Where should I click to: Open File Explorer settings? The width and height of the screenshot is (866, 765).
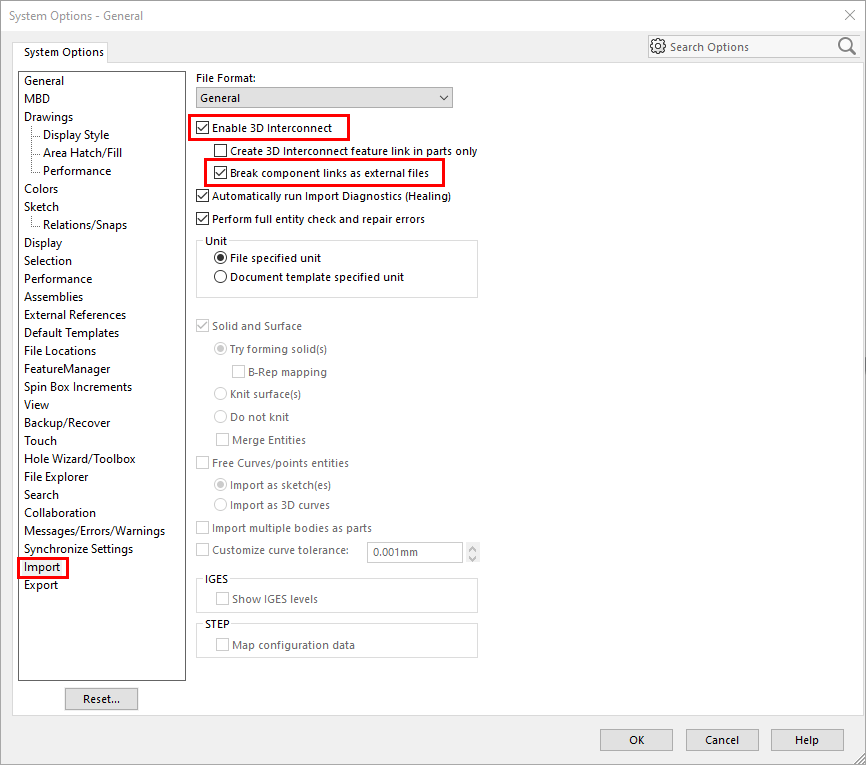[56, 477]
